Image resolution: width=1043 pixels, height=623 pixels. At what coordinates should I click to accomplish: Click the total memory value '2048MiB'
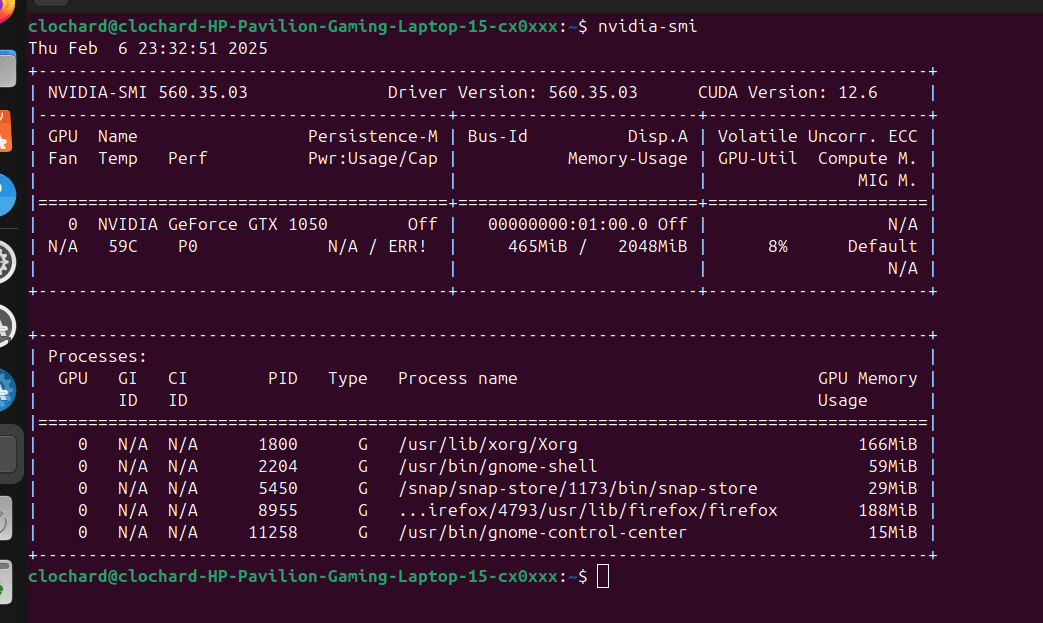coord(653,247)
